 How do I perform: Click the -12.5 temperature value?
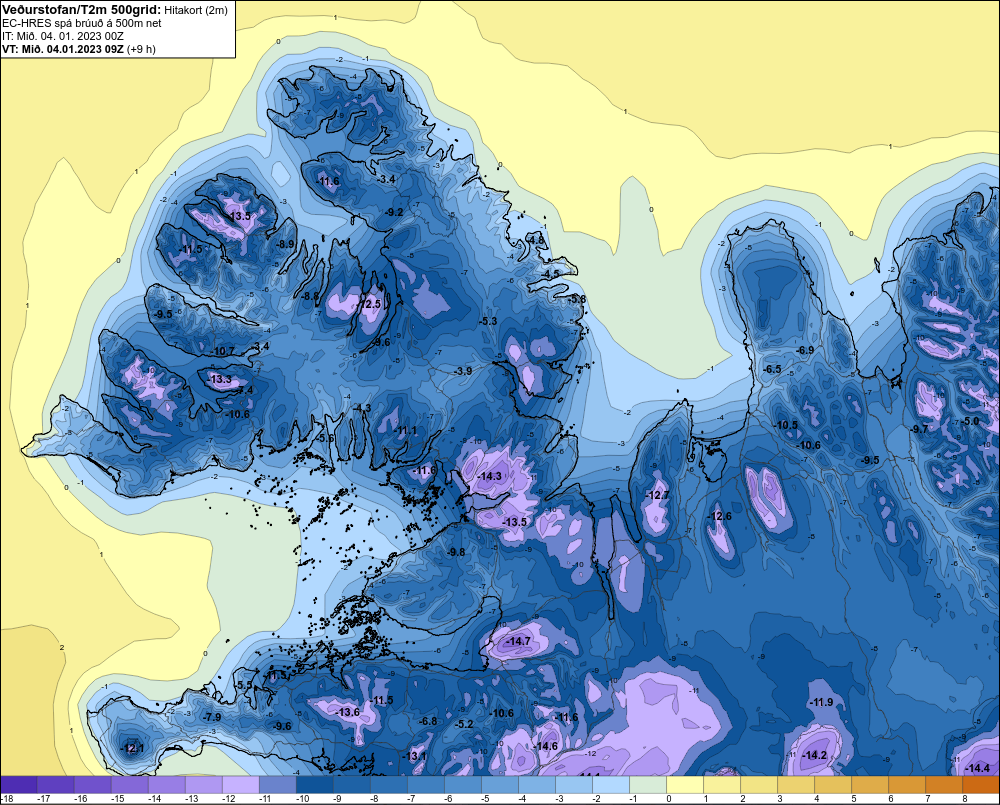[369, 304]
